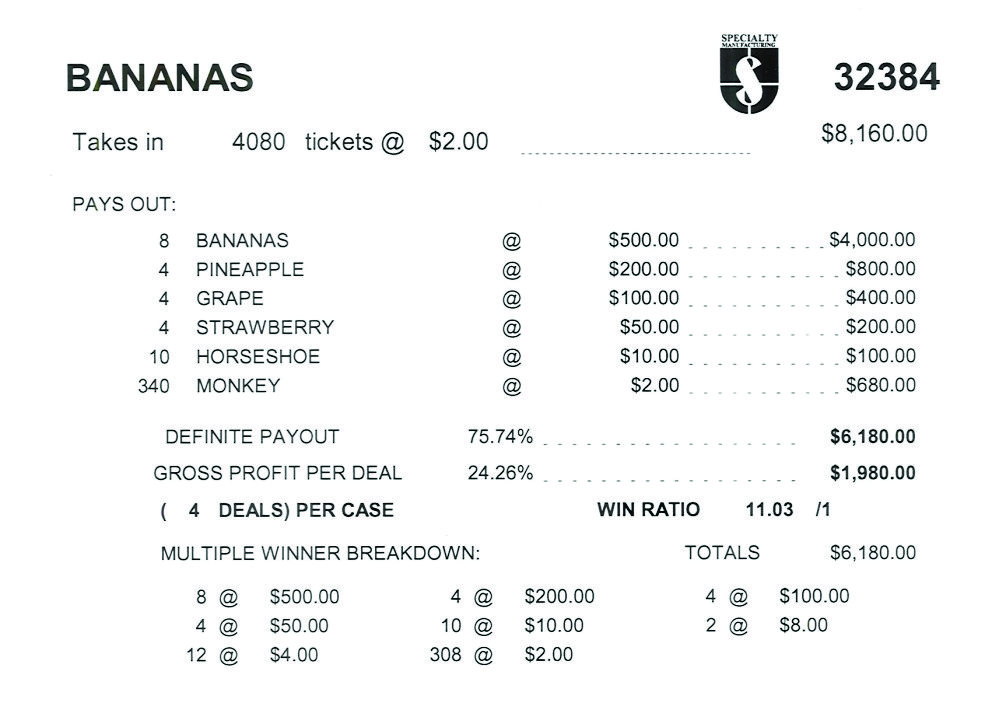Select the $1,980.00 gross profit amount
The width and height of the screenshot is (999, 710).
click(872, 473)
